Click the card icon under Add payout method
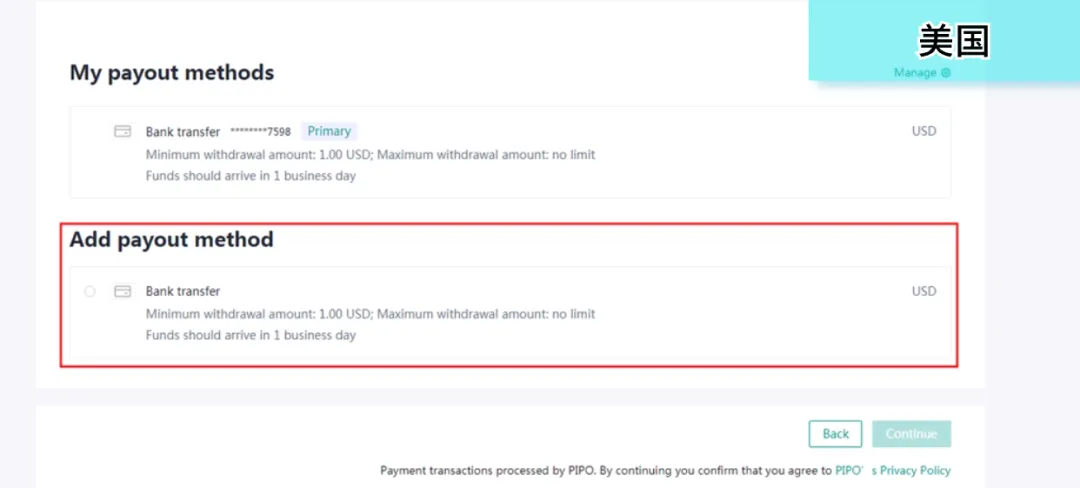The height and width of the screenshot is (488, 1080). [123, 291]
